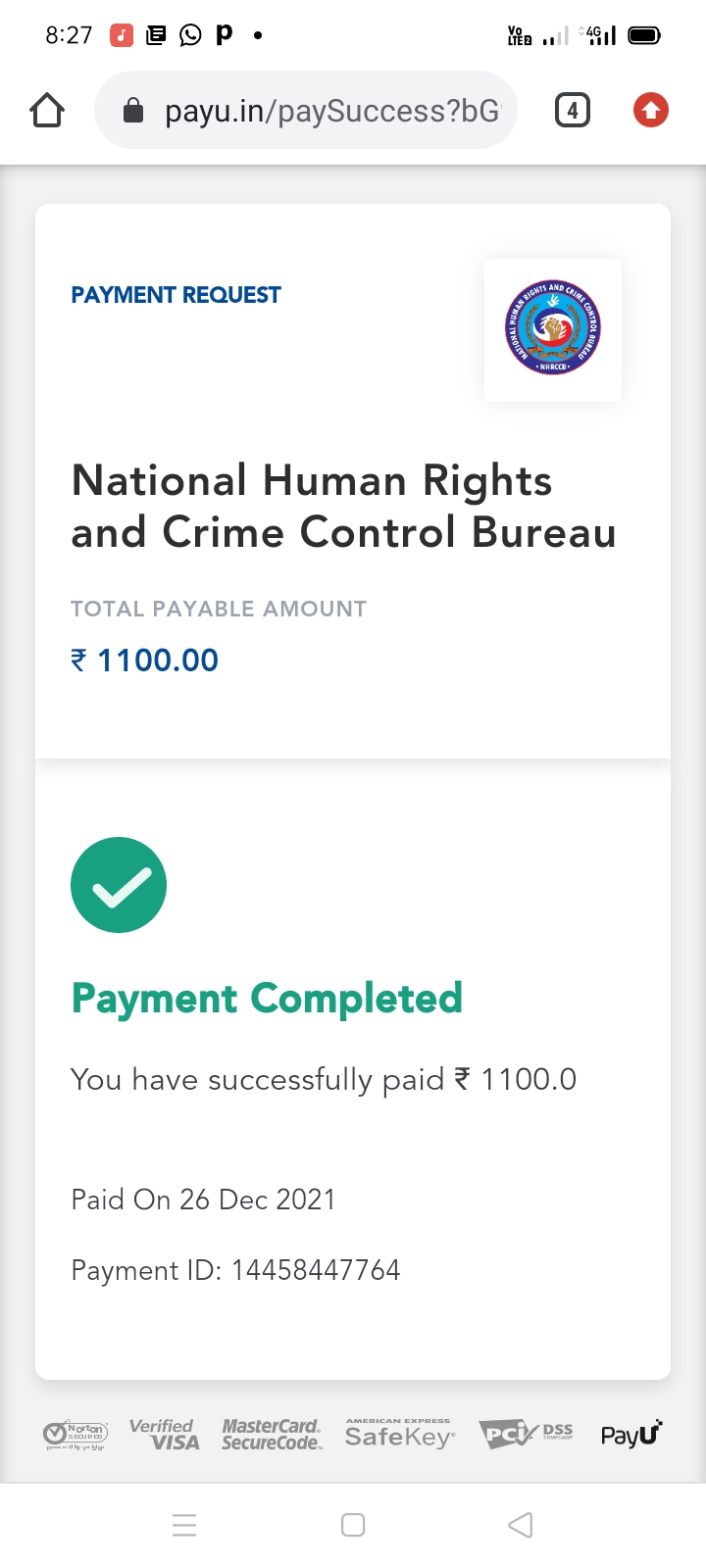Tap the browser home icon
Screen dimensions: 706x1568
(47, 111)
